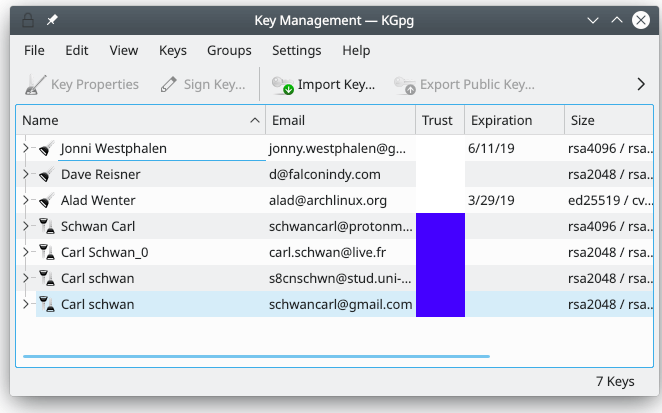Click the Carl Schwan_0 name text

pyautogui.click(x=105, y=253)
